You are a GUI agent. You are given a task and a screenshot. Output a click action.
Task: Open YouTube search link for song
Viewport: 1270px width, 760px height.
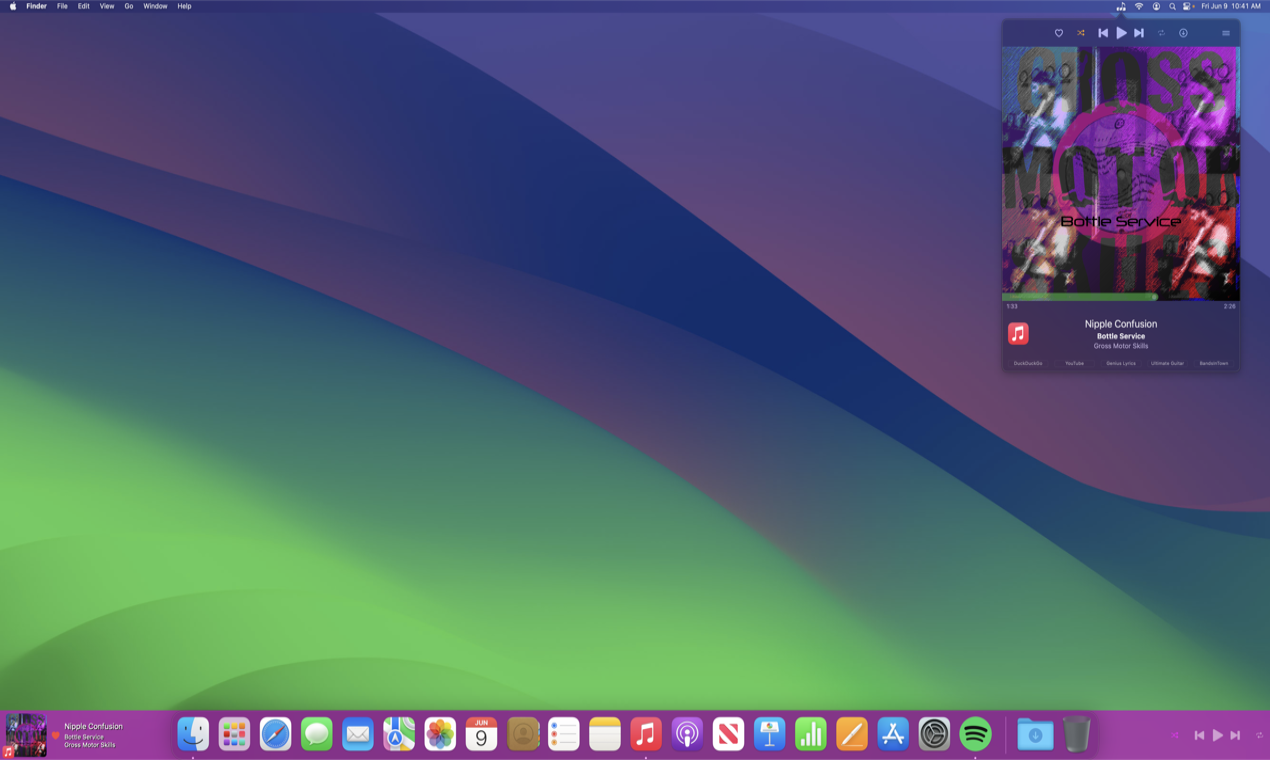pos(1074,363)
